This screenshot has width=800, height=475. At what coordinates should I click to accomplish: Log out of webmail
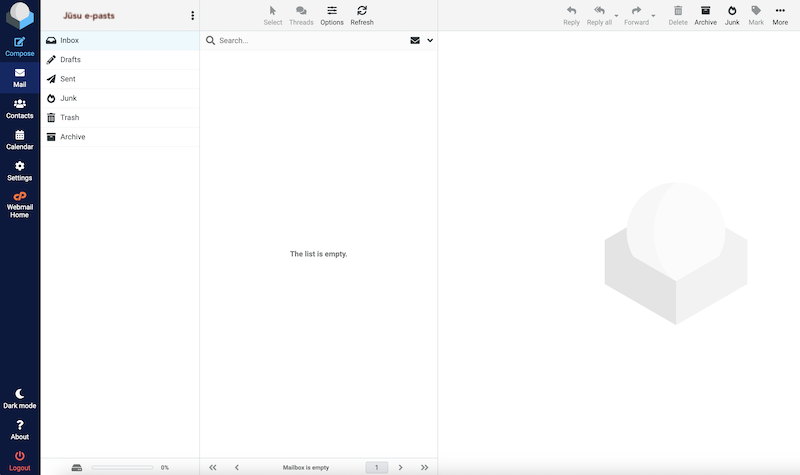coord(19,460)
